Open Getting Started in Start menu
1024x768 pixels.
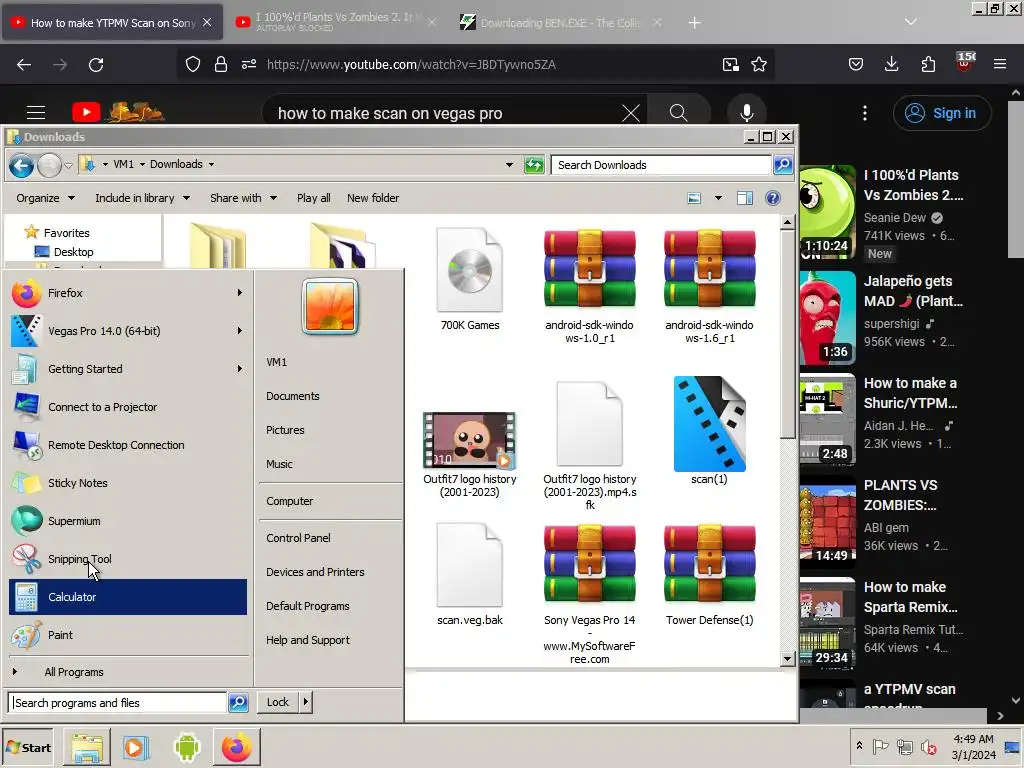click(x=128, y=369)
